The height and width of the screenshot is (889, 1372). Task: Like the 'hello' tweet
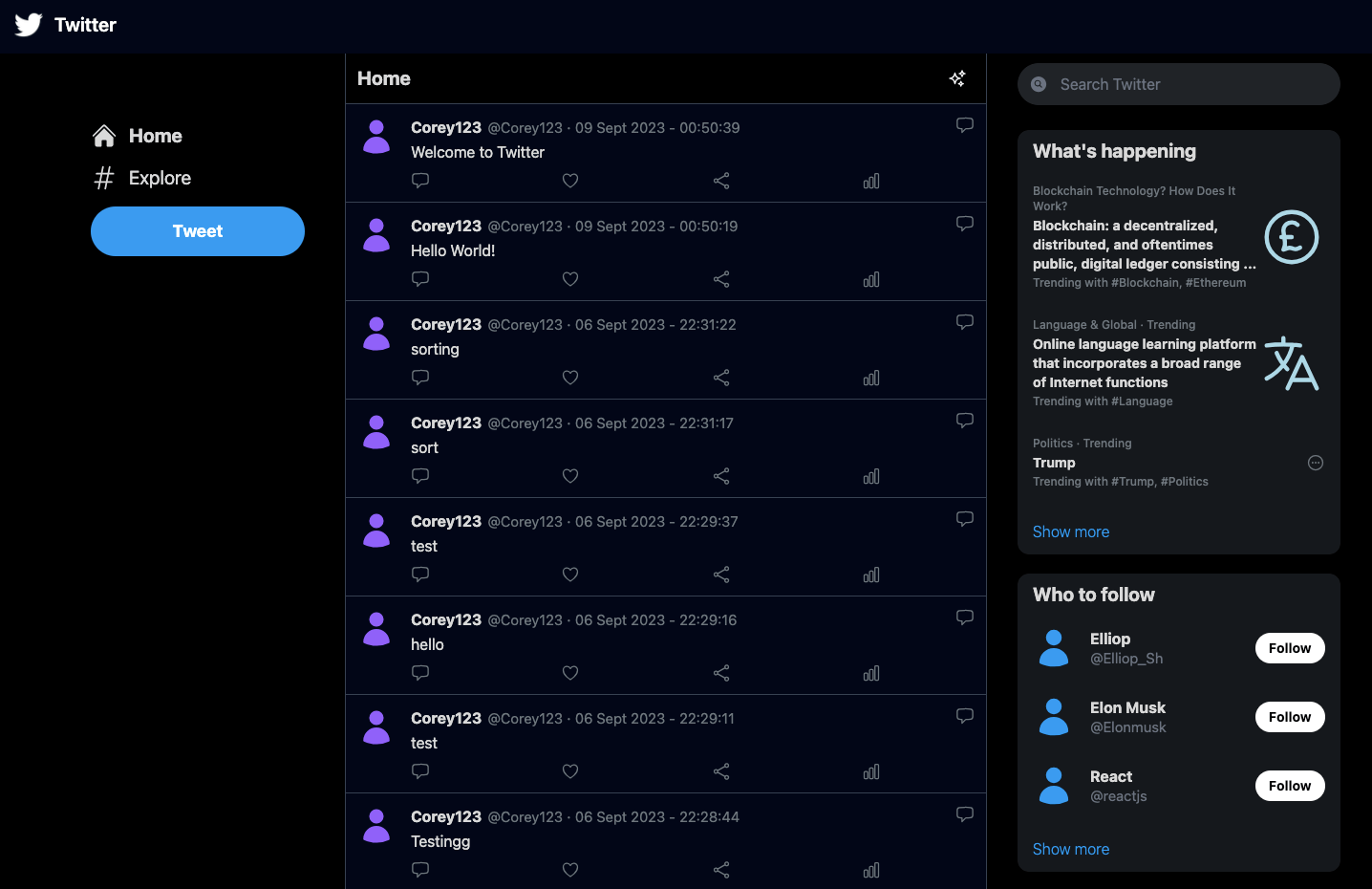click(570, 673)
